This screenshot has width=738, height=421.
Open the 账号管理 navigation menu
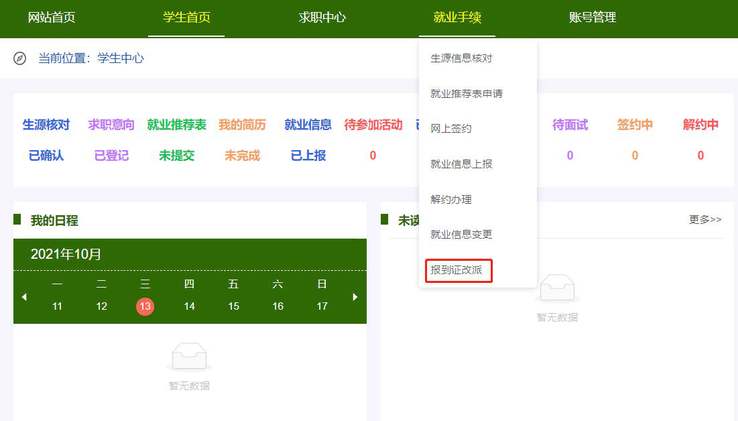tap(592, 17)
